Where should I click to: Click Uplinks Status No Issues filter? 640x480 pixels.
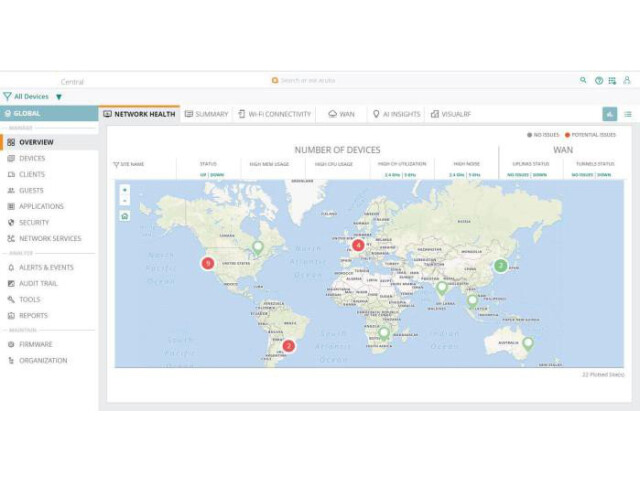pyautogui.click(x=518, y=175)
